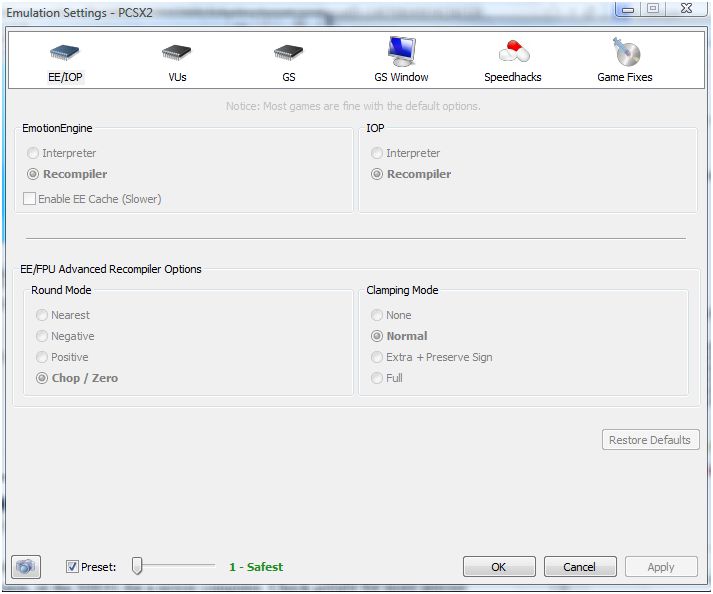Viewport: 713px width, 594px height.
Task: Close the Emulation Settings window
Action: coord(686,9)
